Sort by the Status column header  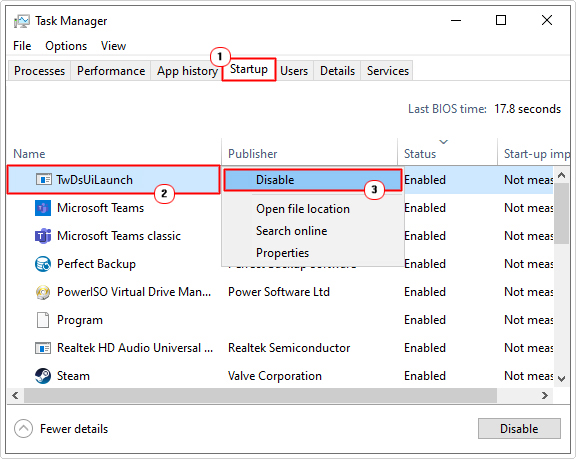click(x=447, y=153)
